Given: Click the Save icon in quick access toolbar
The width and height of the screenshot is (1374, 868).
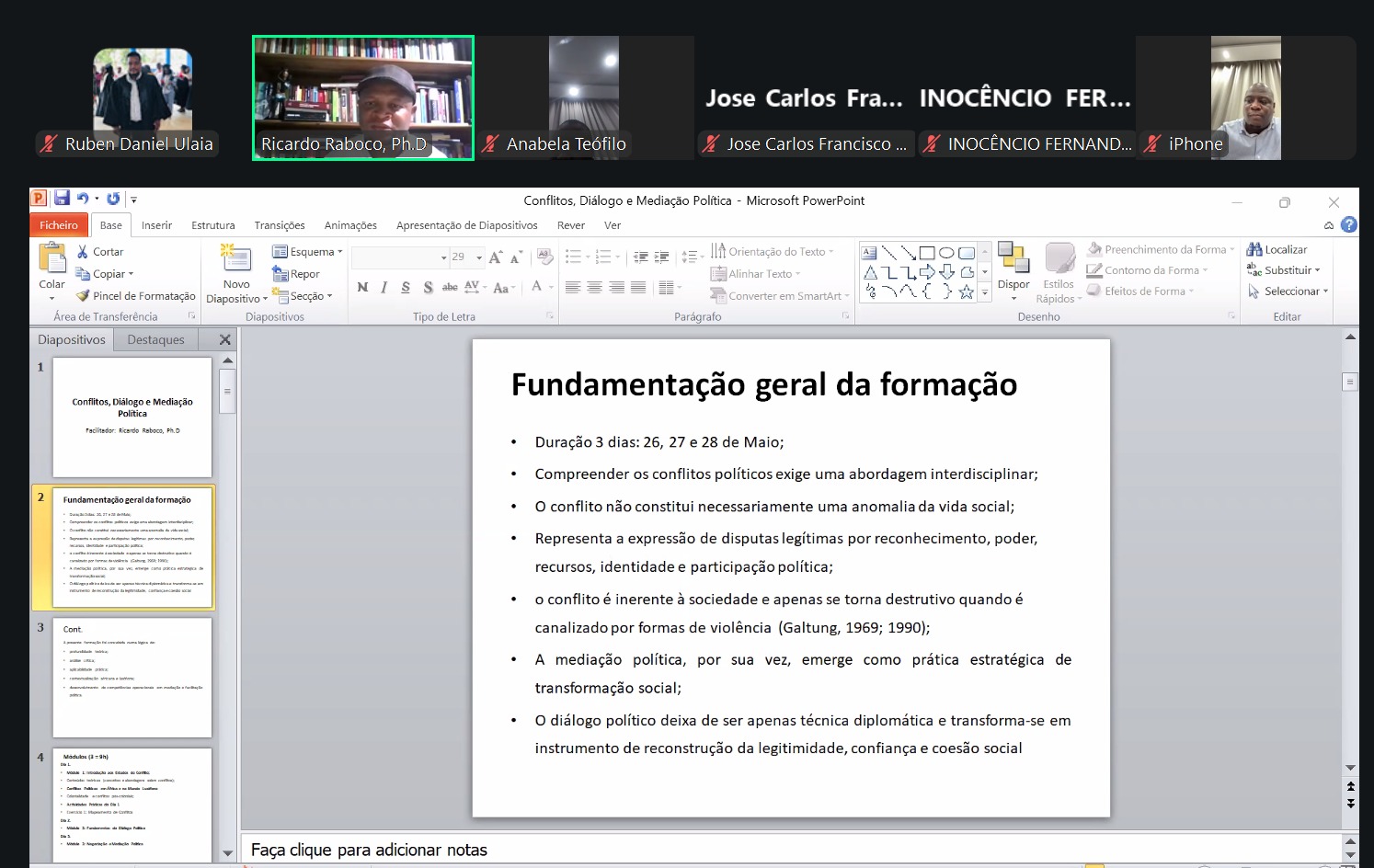Looking at the screenshot, I should pos(62,198).
